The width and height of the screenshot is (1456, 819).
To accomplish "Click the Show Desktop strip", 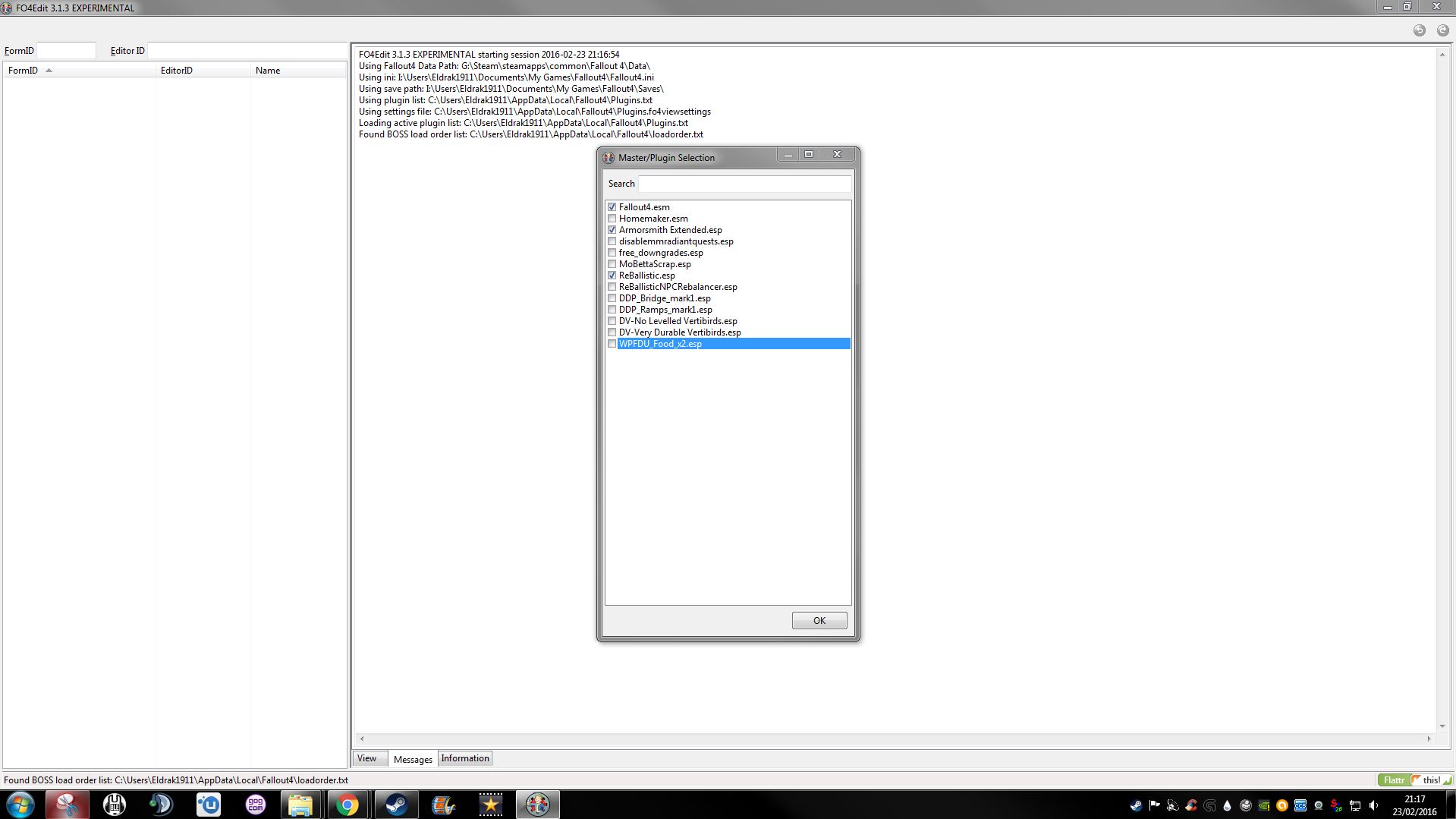I will [x=1450, y=805].
